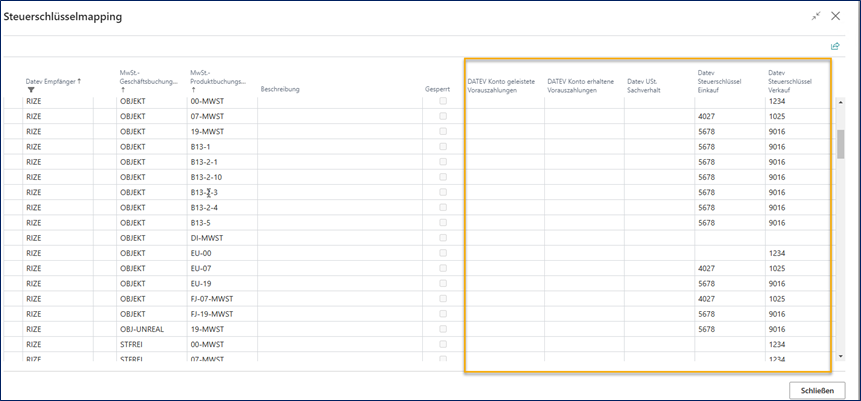
Task: Click the Datev Steuerschlüssel Verkauf column header
Action: [790, 80]
